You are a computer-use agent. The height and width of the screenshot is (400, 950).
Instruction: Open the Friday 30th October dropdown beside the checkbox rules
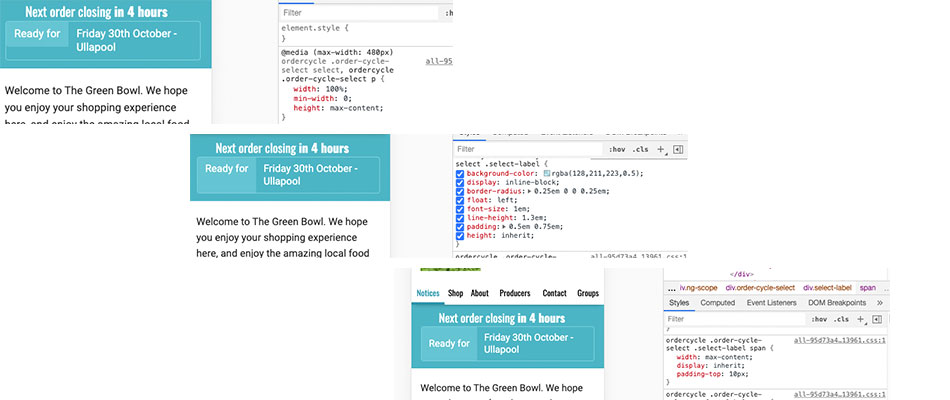pyautogui.click(x=317, y=175)
